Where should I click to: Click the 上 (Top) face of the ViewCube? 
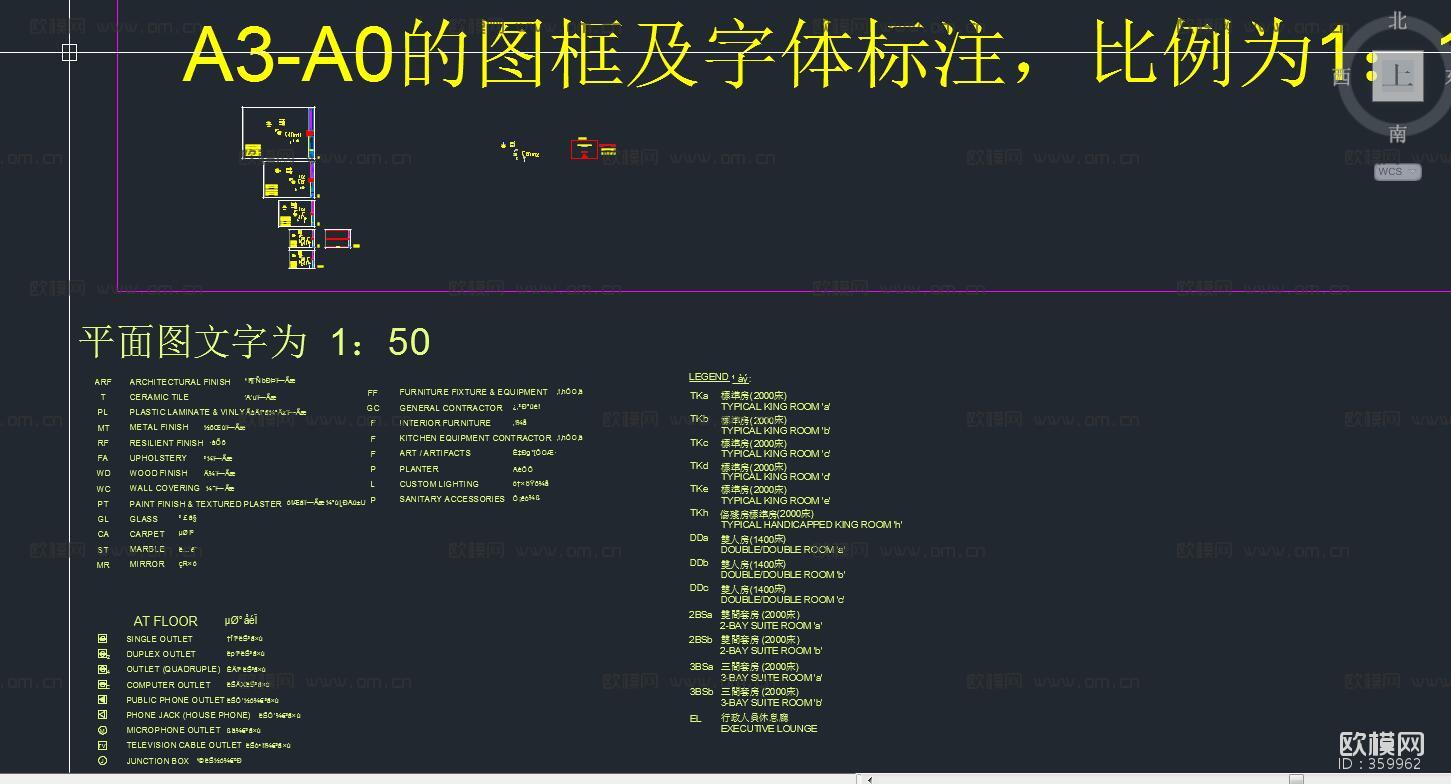pyautogui.click(x=1397, y=76)
